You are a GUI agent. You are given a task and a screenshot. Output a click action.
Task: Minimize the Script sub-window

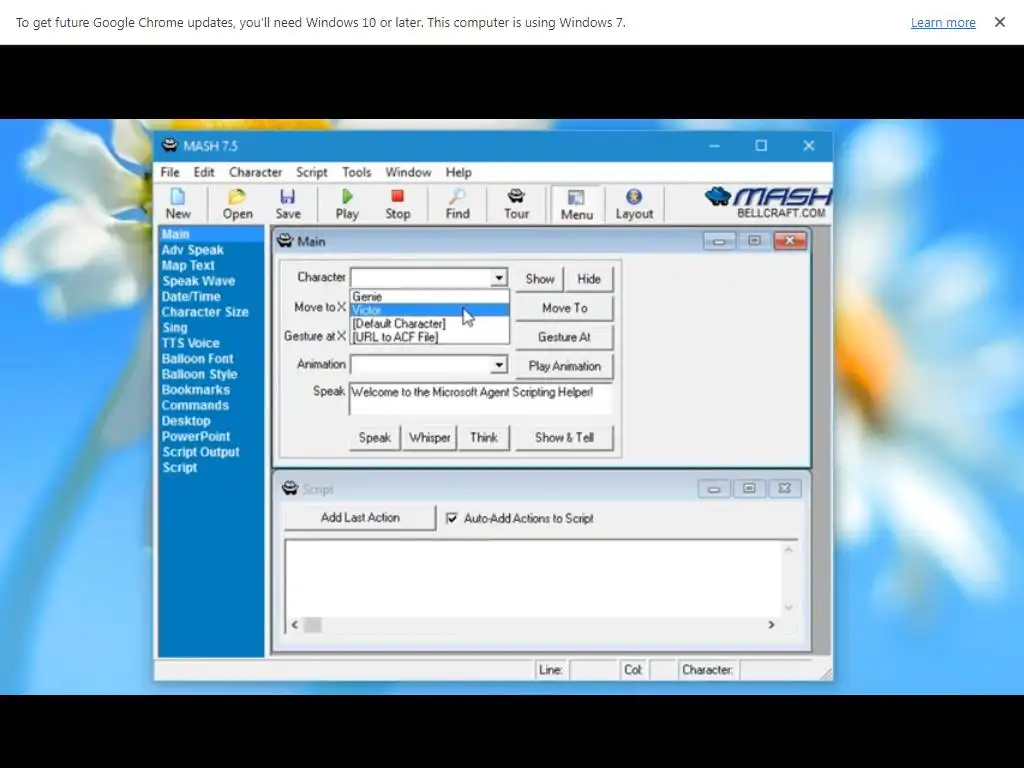click(714, 488)
